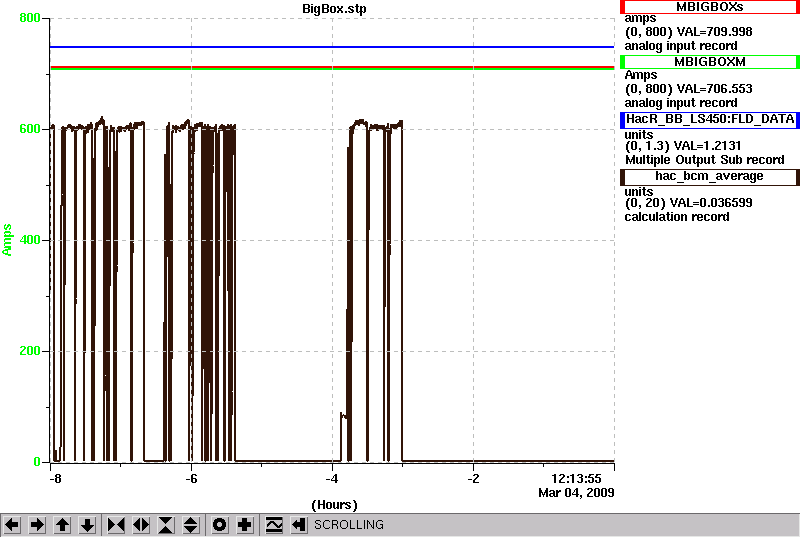Click the waveform graph icon
This screenshot has width=800, height=537.
pos(274,525)
